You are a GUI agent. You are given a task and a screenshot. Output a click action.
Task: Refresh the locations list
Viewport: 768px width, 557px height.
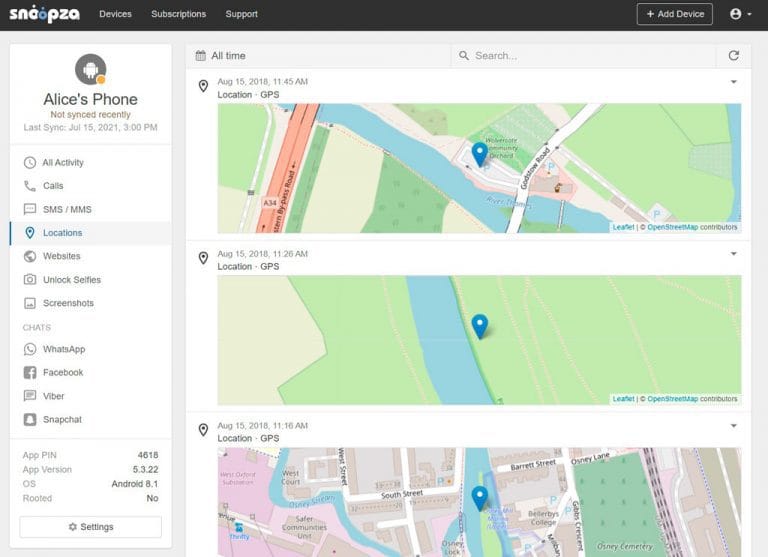(733, 55)
